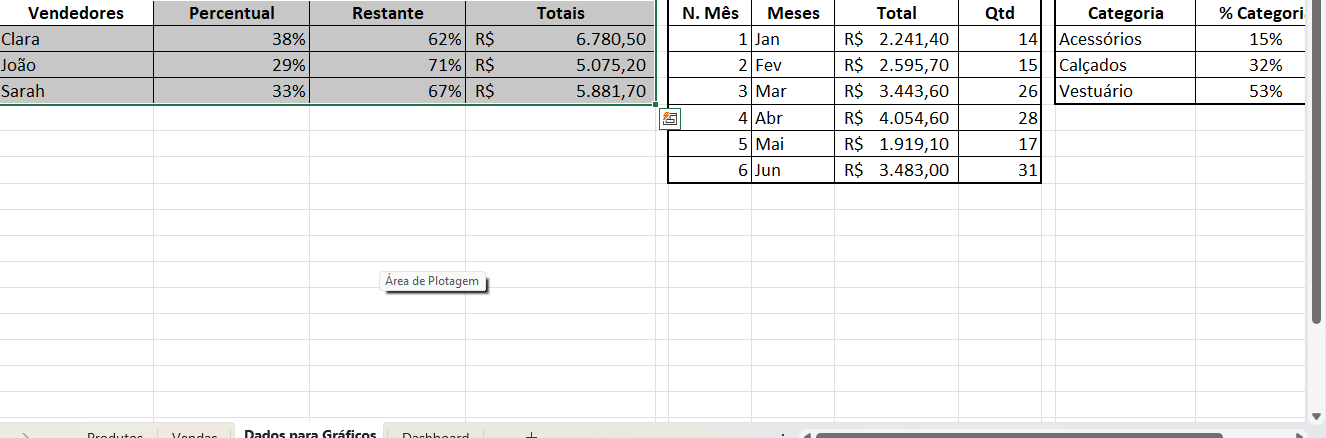Click the Qtd cell with value 31
Viewport: 1326px width, 438px height.
point(999,169)
